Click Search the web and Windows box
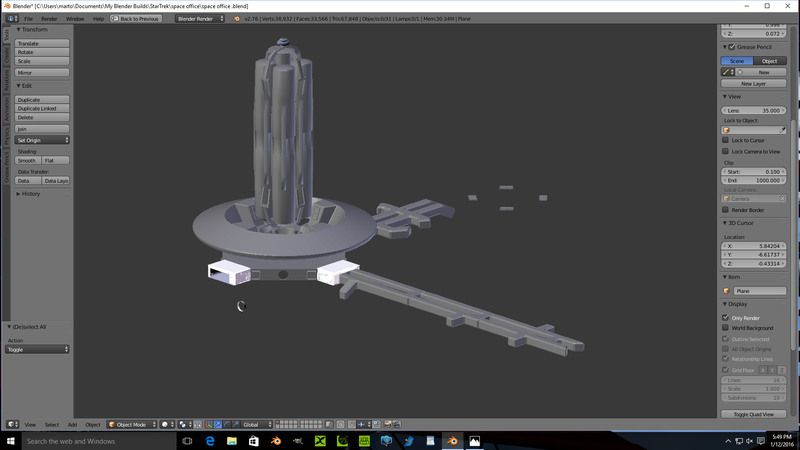The image size is (800, 450). tap(99, 441)
